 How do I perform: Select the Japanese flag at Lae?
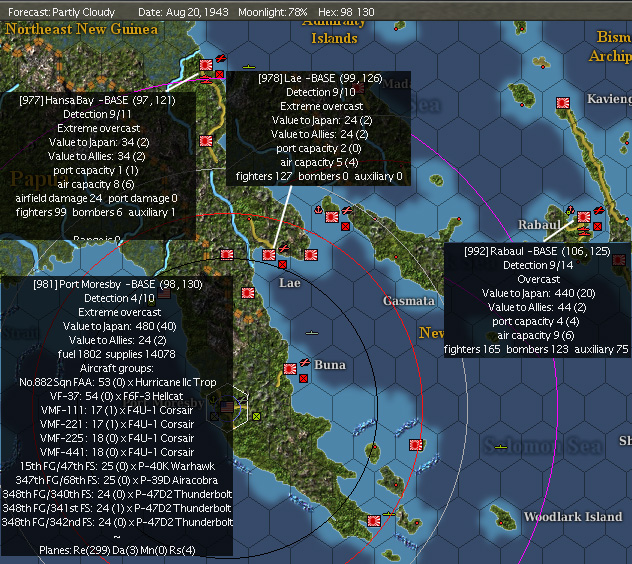point(269,255)
